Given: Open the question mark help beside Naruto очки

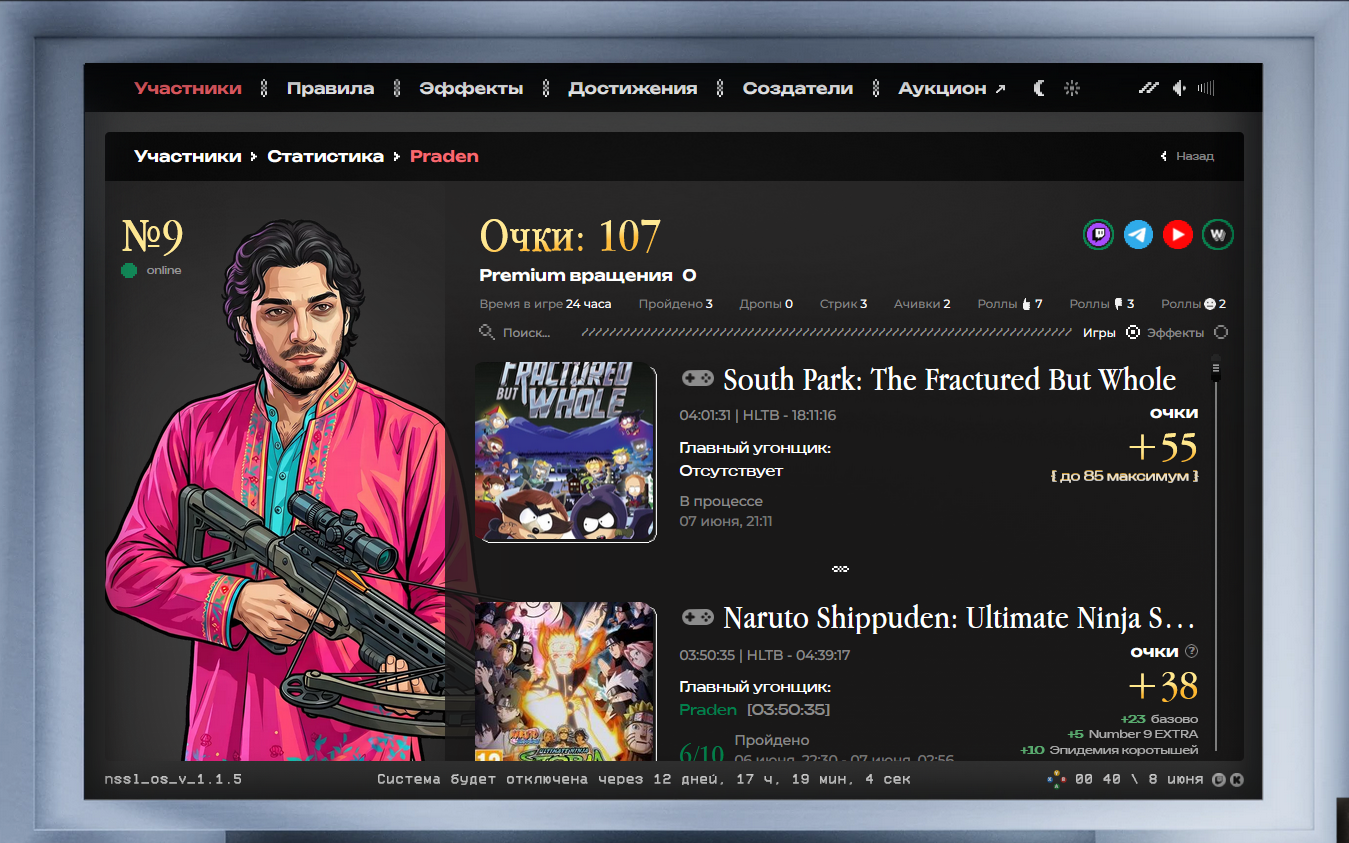Looking at the screenshot, I should 1191,651.
